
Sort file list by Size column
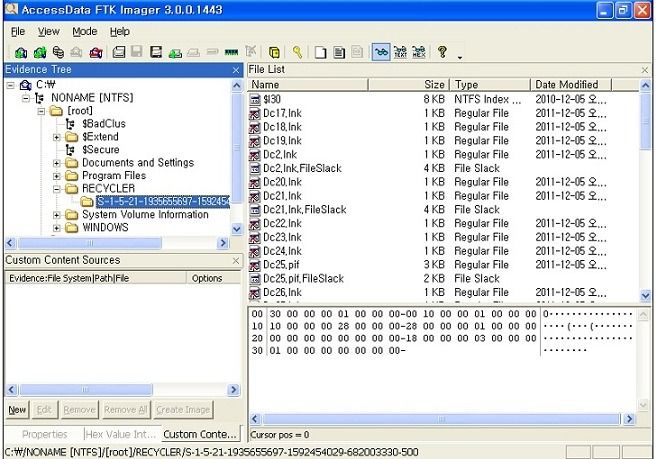409,85
